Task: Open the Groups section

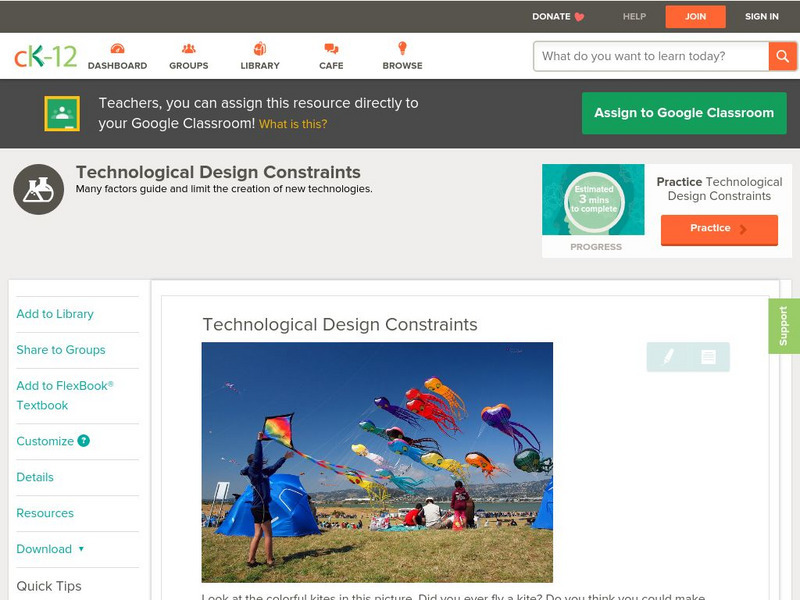Action: [189, 56]
